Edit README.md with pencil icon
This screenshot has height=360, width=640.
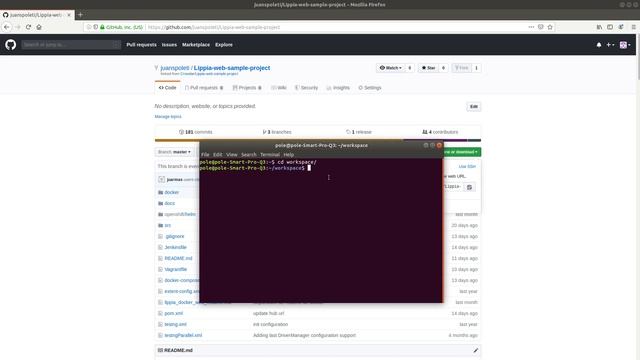click(476, 350)
